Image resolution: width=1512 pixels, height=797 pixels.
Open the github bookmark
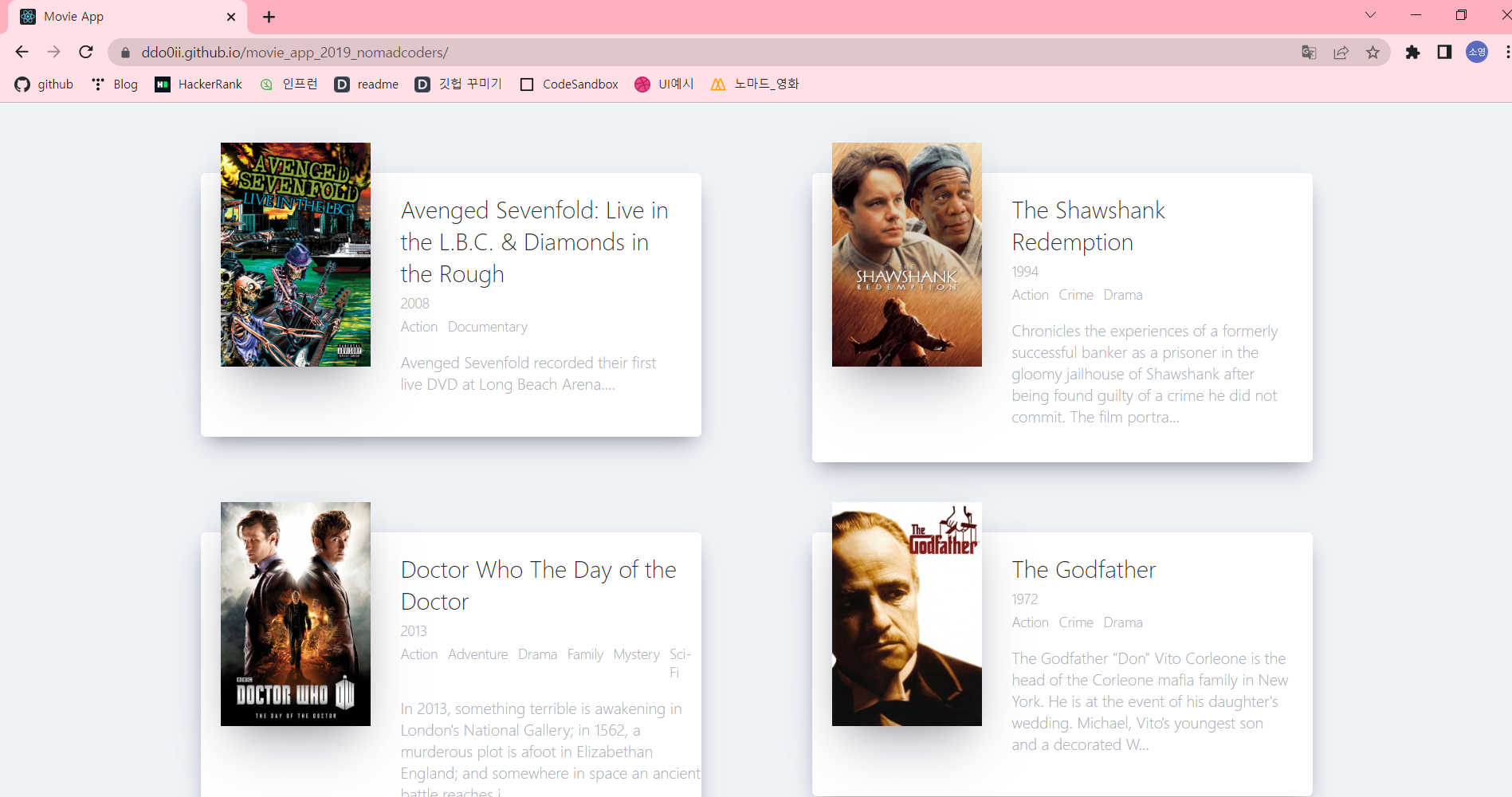(x=44, y=84)
